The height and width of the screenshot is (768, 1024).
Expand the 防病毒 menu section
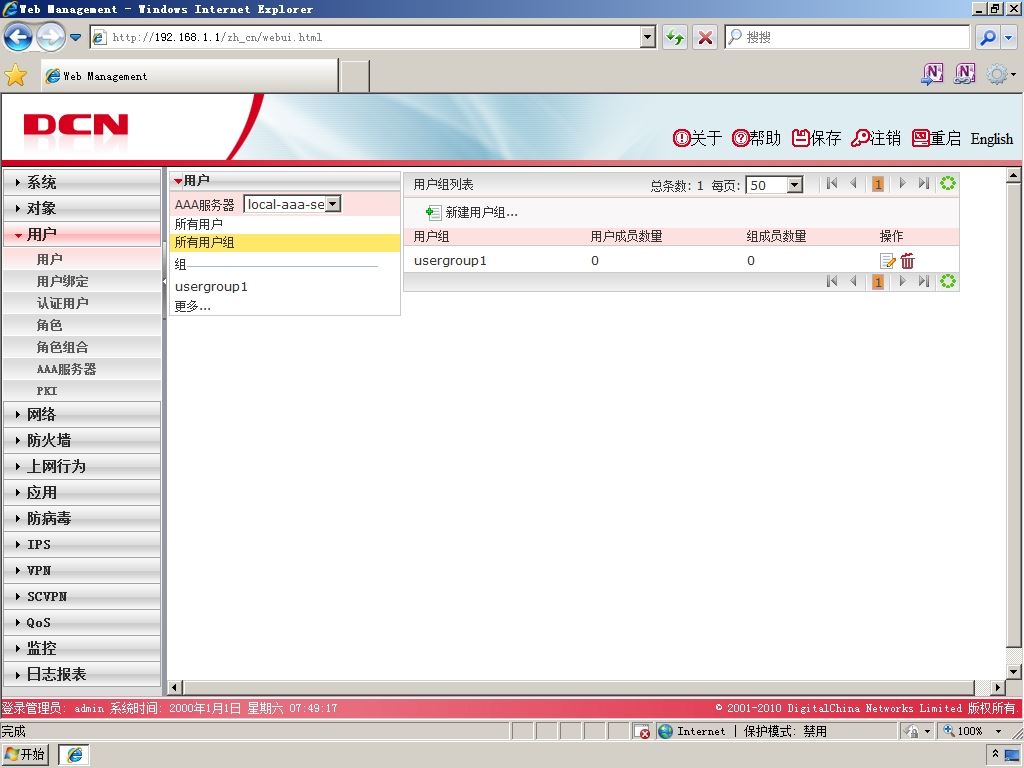(x=82, y=519)
